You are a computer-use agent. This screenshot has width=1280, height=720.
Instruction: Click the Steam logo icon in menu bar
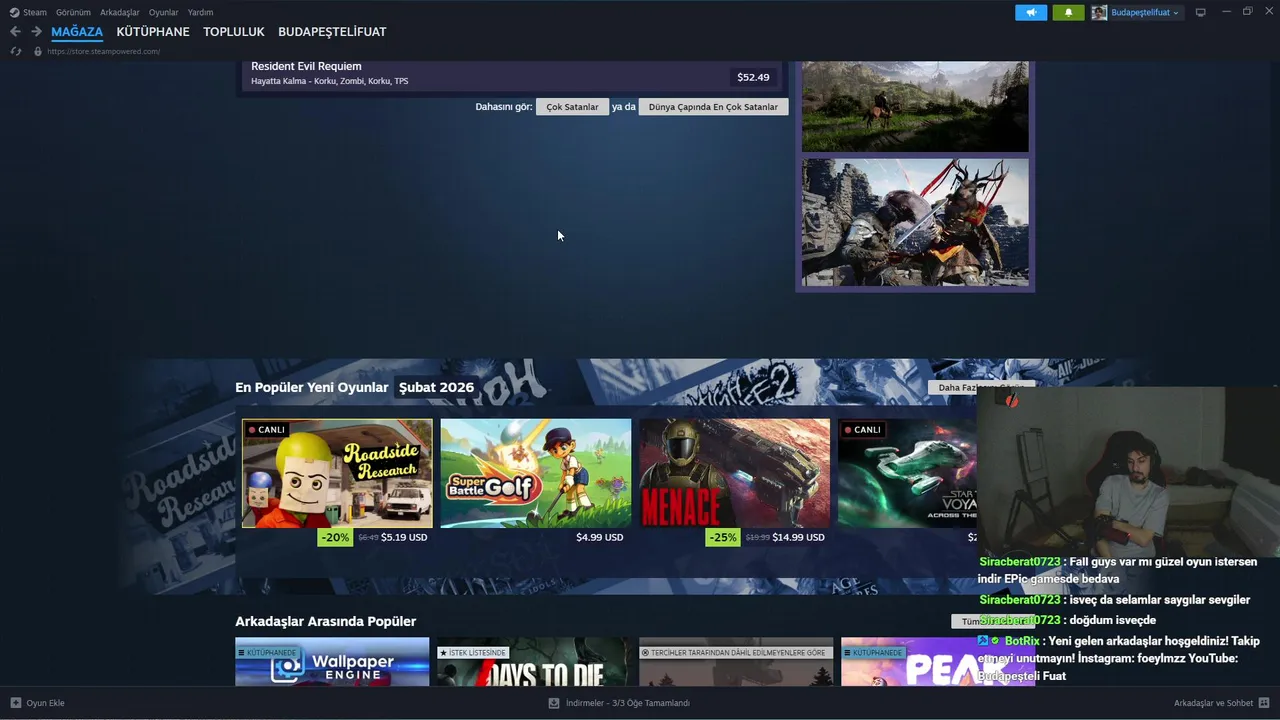(x=14, y=12)
